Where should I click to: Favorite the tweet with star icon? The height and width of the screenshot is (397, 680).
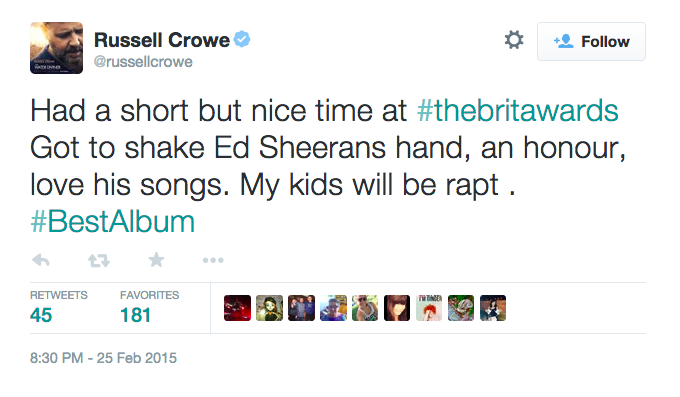pyautogui.click(x=156, y=260)
